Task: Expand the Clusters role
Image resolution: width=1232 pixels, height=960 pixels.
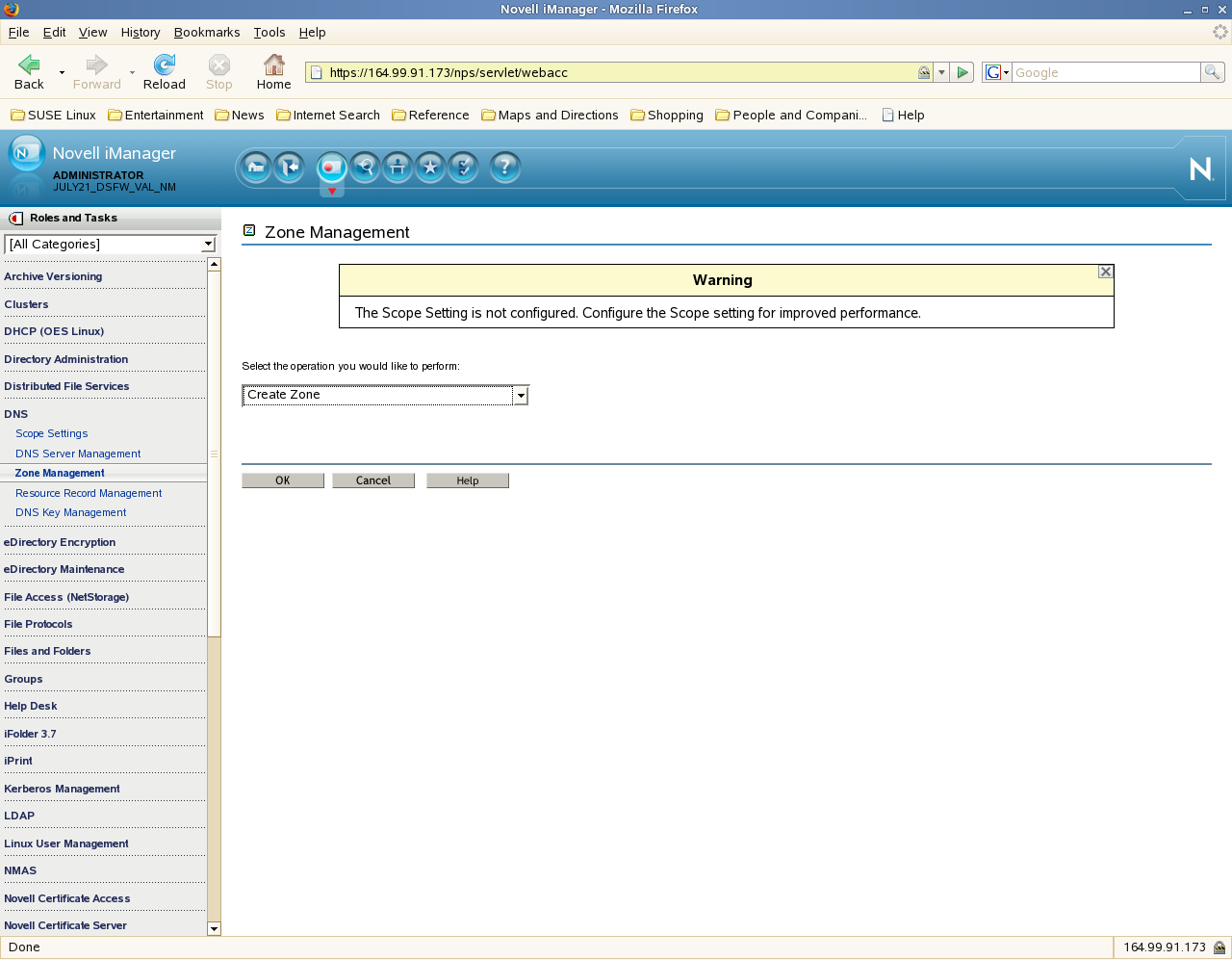Action: tap(26, 304)
